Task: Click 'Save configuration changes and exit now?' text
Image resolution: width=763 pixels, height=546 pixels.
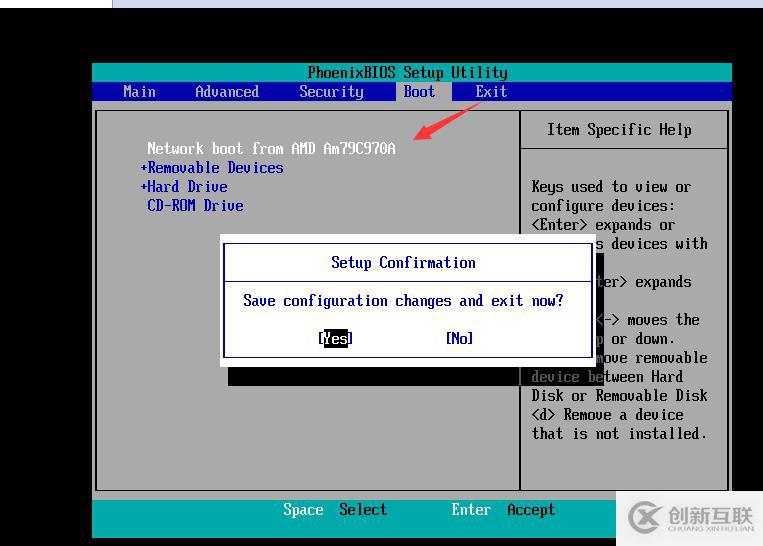Action: pyautogui.click(x=403, y=300)
